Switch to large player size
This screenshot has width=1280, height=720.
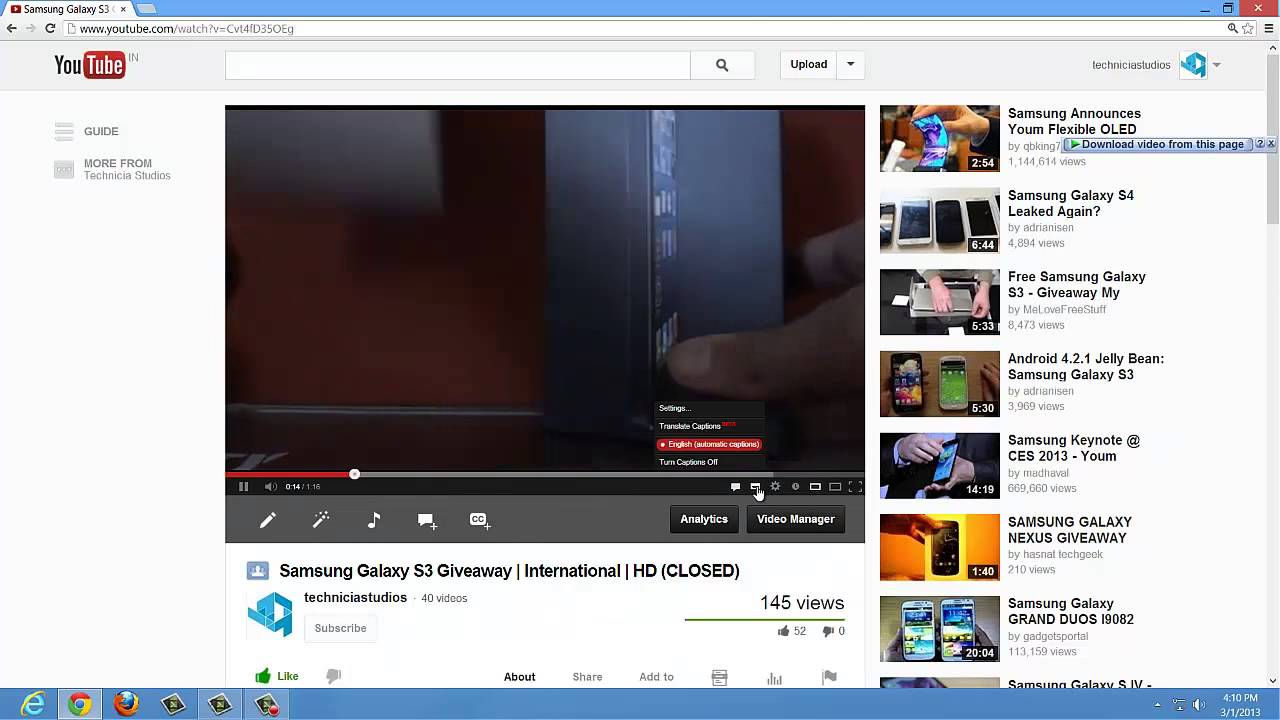click(835, 487)
